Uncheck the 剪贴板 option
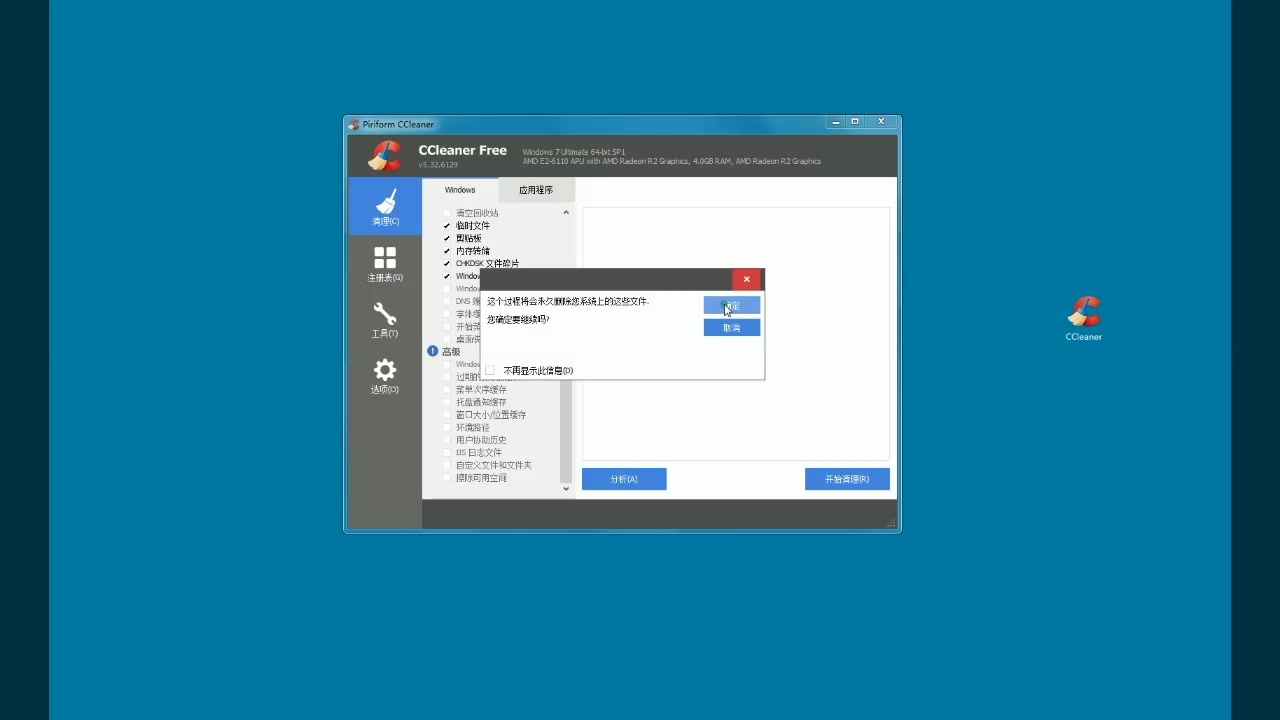Viewport: 1280px width, 720px height. [x=447, y=238]
